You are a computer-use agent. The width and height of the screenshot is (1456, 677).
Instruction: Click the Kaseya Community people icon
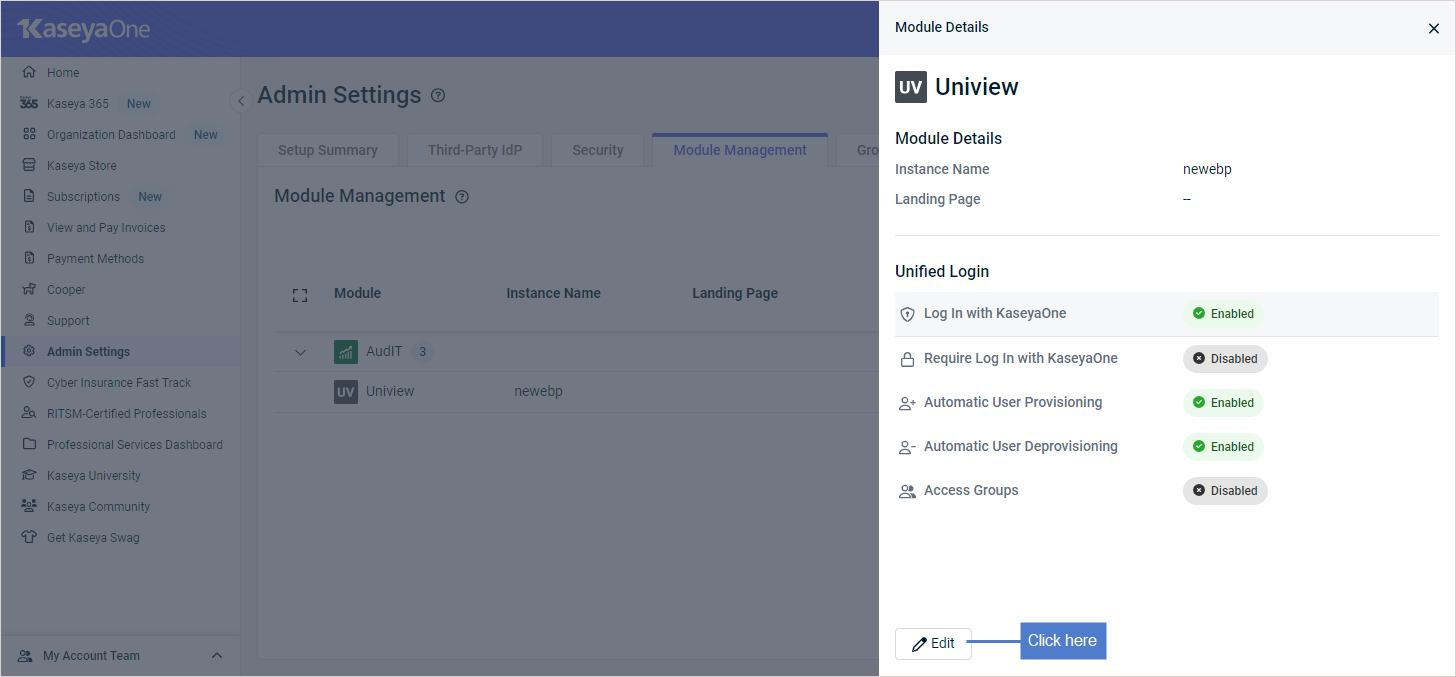pos(29,506)
